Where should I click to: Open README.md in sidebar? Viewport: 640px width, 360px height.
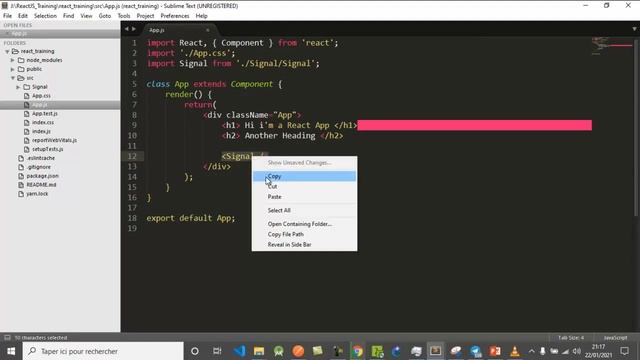click(41, 185)
